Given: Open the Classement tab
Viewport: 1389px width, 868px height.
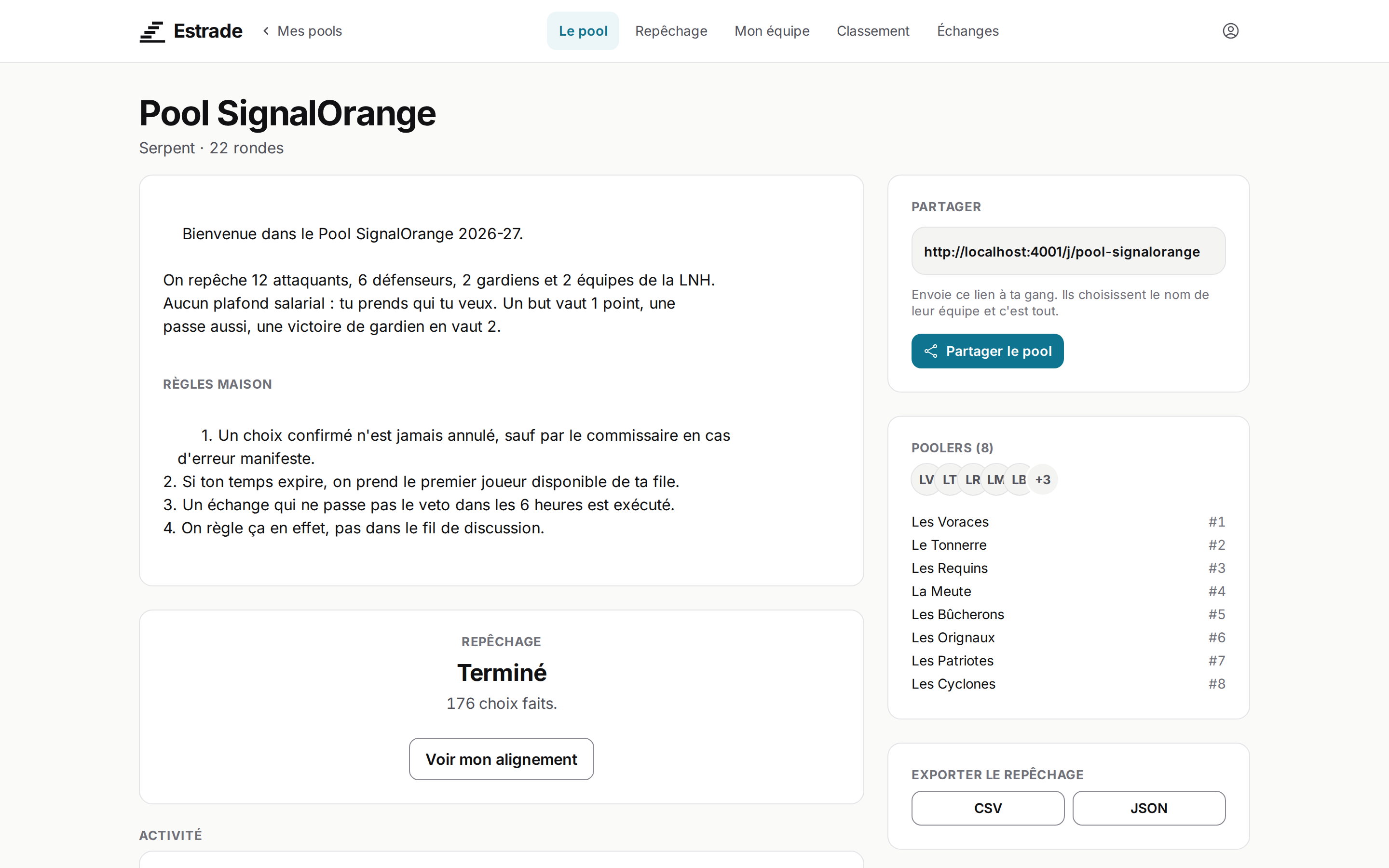Looking at the screenshot, I should [872, 31].
